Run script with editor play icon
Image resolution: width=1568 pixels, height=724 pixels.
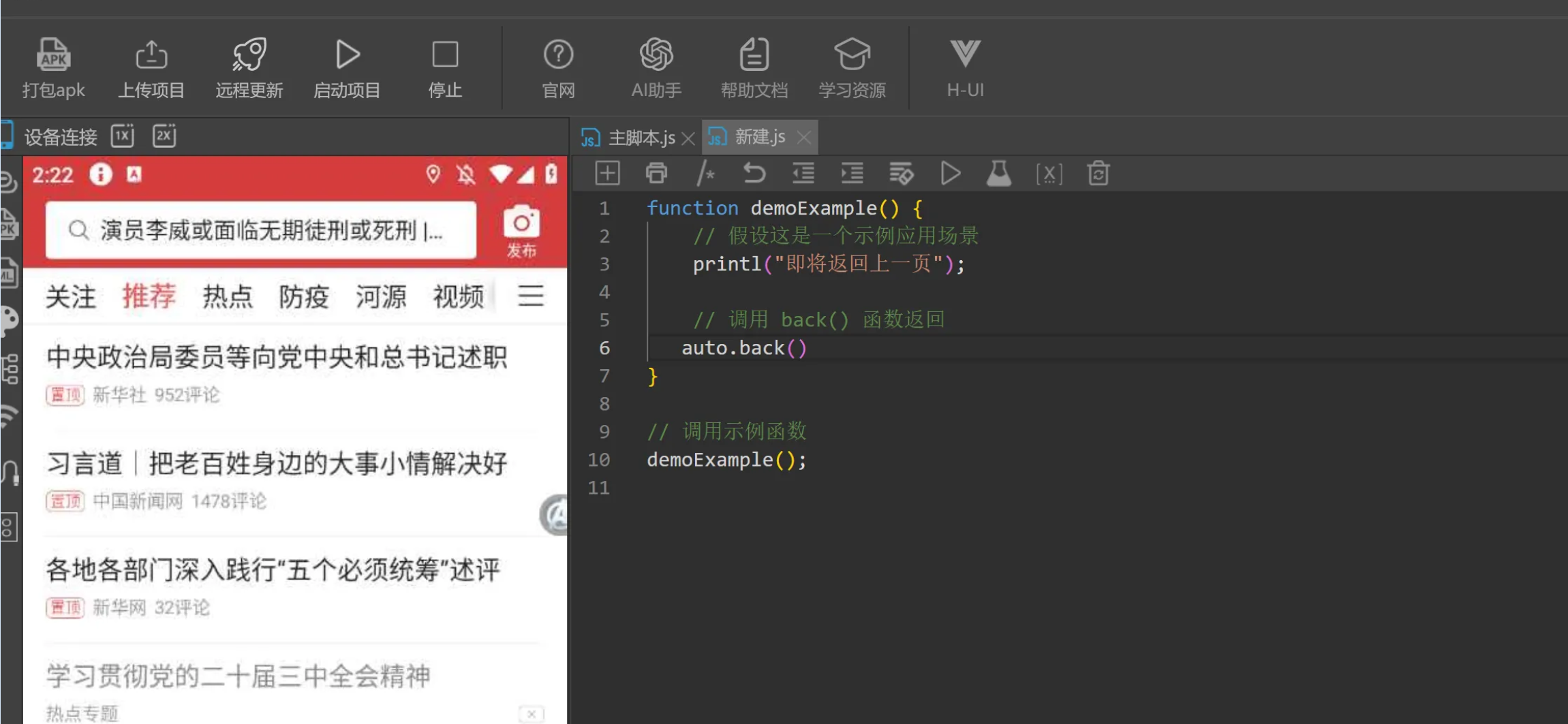(950, 174)
